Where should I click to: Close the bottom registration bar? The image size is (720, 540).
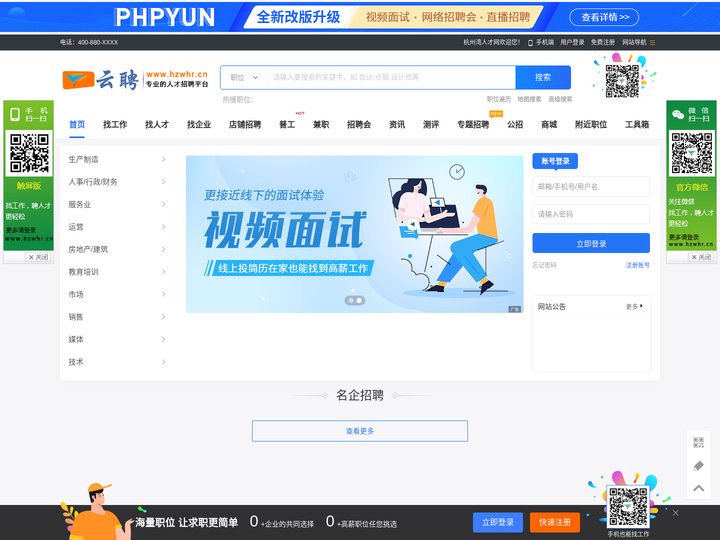[x=675, y=513]
